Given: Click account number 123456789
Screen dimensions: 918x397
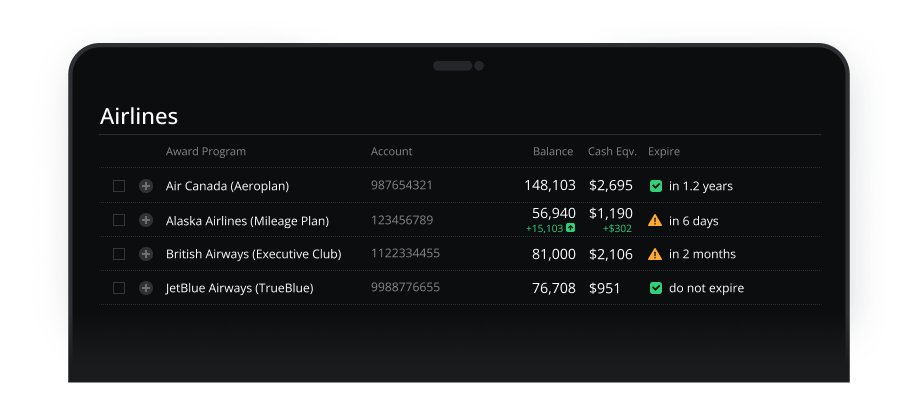Looking at the screenshot, I should [402, 220].
